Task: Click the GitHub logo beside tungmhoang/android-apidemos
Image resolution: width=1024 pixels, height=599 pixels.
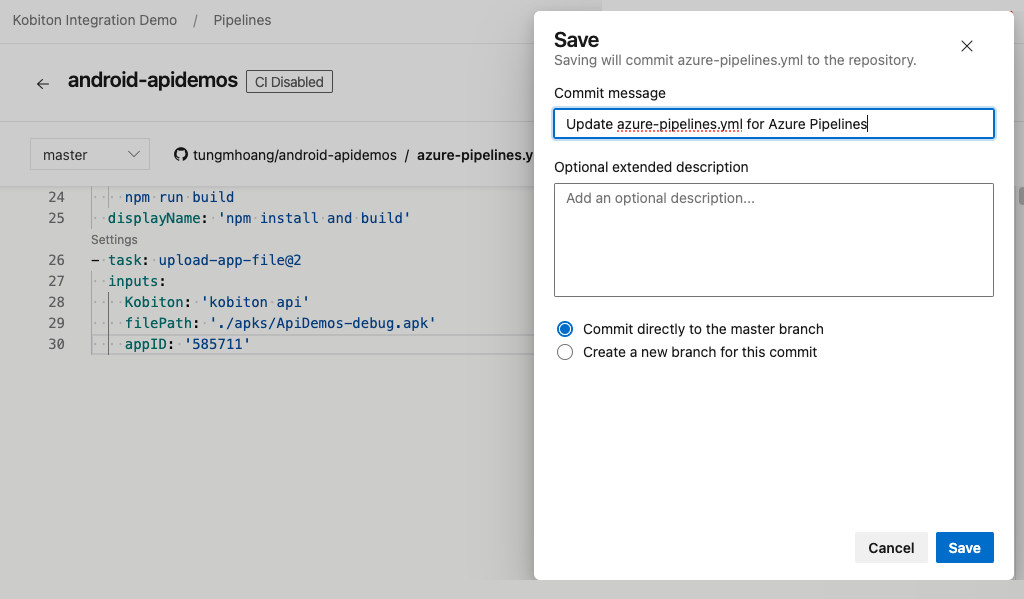Action: (181, 155)
